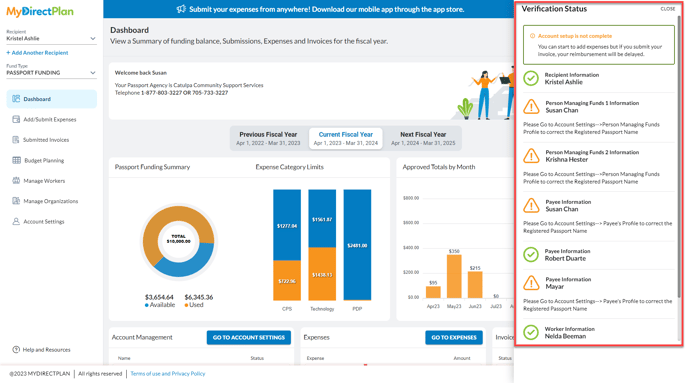Open the Dashboard sidebar icon
Screen dimensions: 687x383
(16, 99)
